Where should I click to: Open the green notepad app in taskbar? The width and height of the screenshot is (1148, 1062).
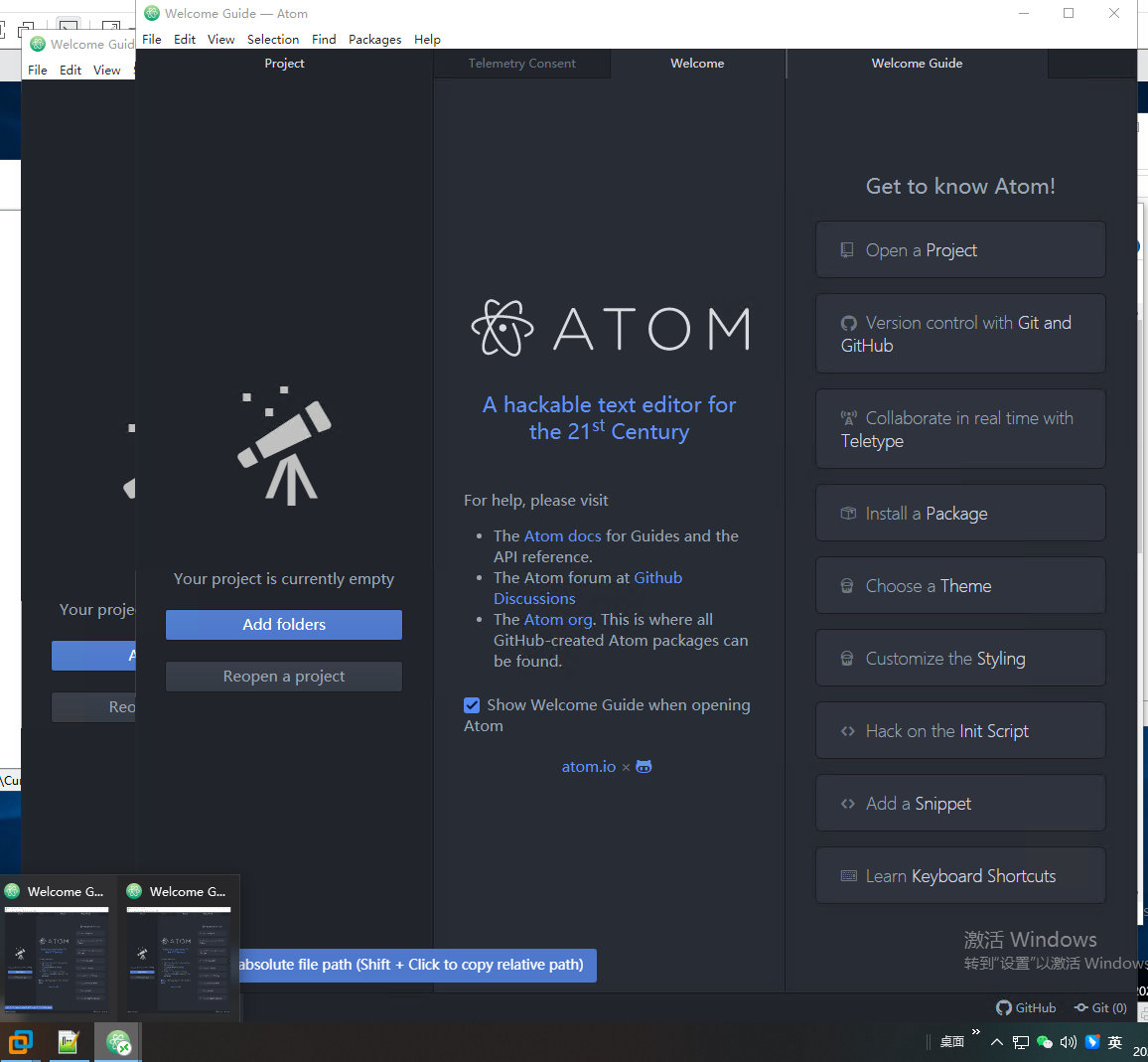tap(69, 1042)
